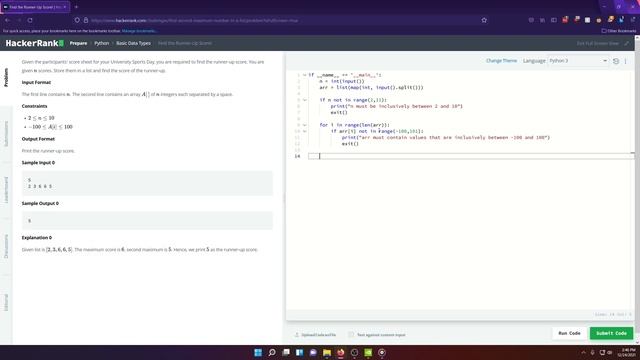
Task: Go to the Python breadcrumb
Action: [x=102, y=43]
